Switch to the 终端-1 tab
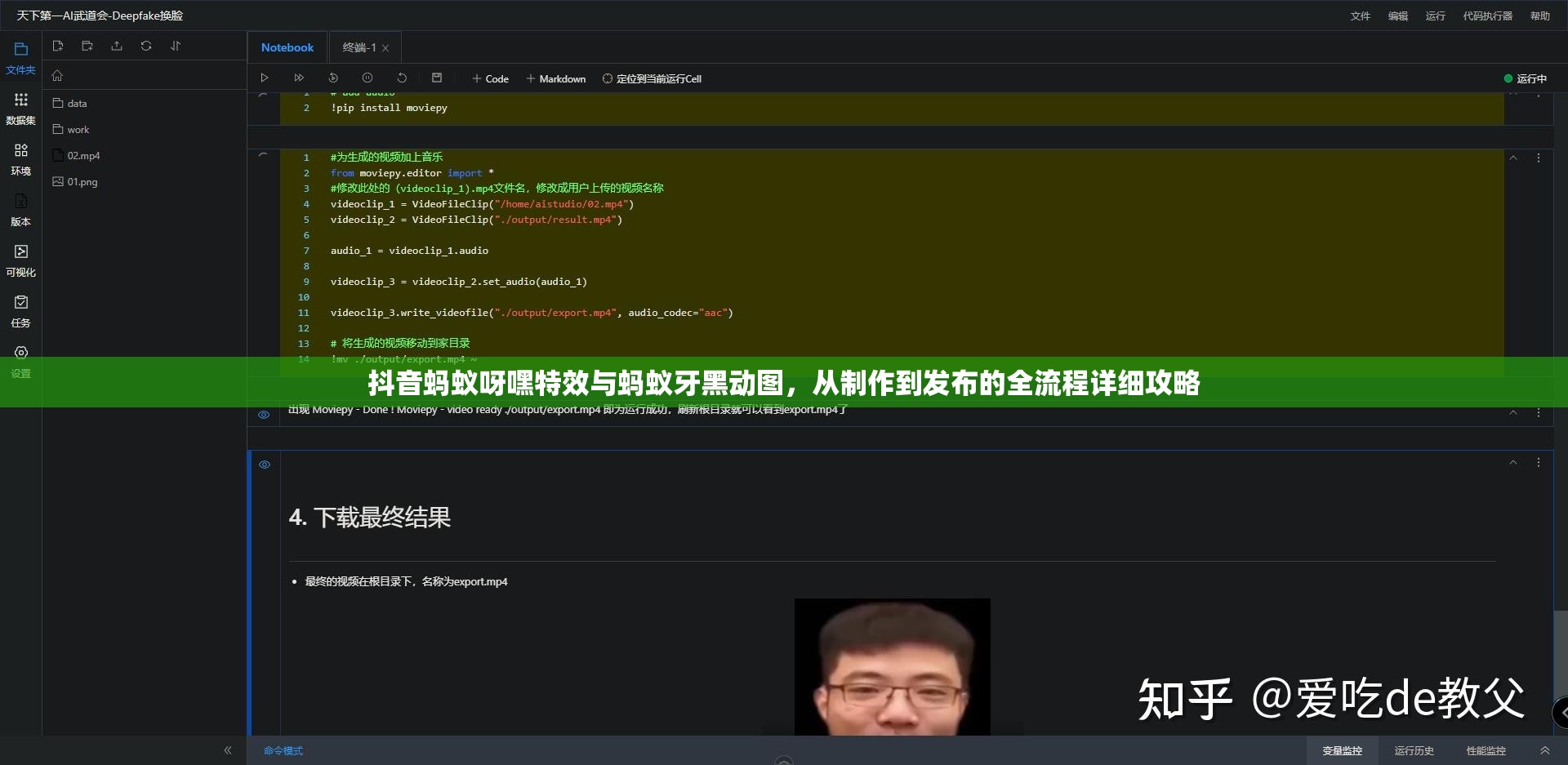The height and width of the screenshot is (765, 1568). tap(359, 47)
